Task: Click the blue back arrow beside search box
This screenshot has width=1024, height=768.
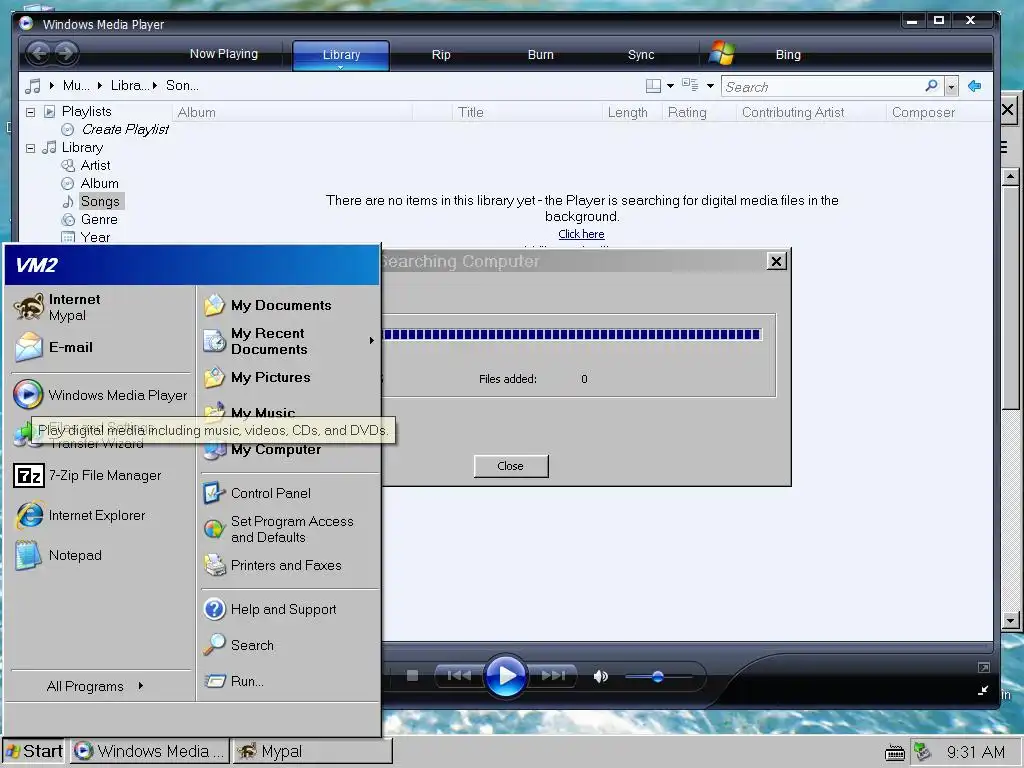Action: pyautogui.click(x=974, y=86)
